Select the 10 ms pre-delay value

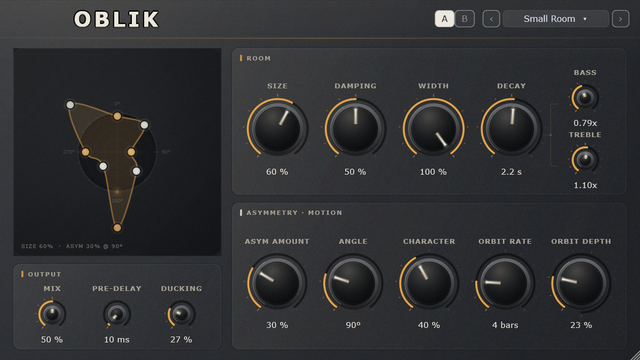tap(117, 340)
